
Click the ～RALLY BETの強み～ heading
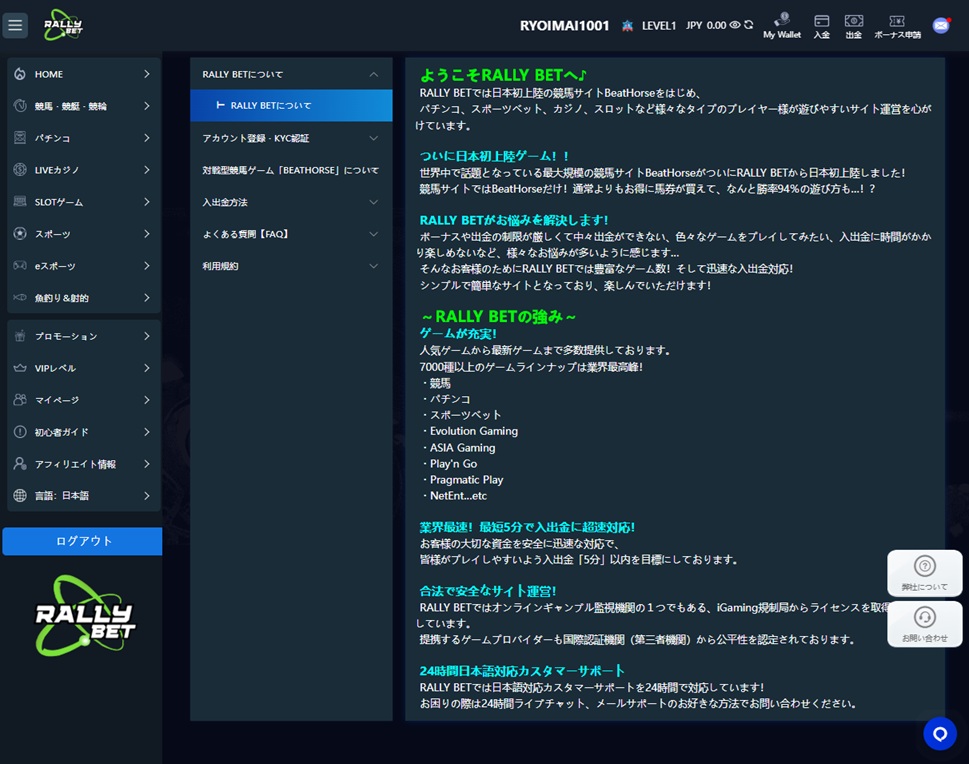tap(498, 316)
